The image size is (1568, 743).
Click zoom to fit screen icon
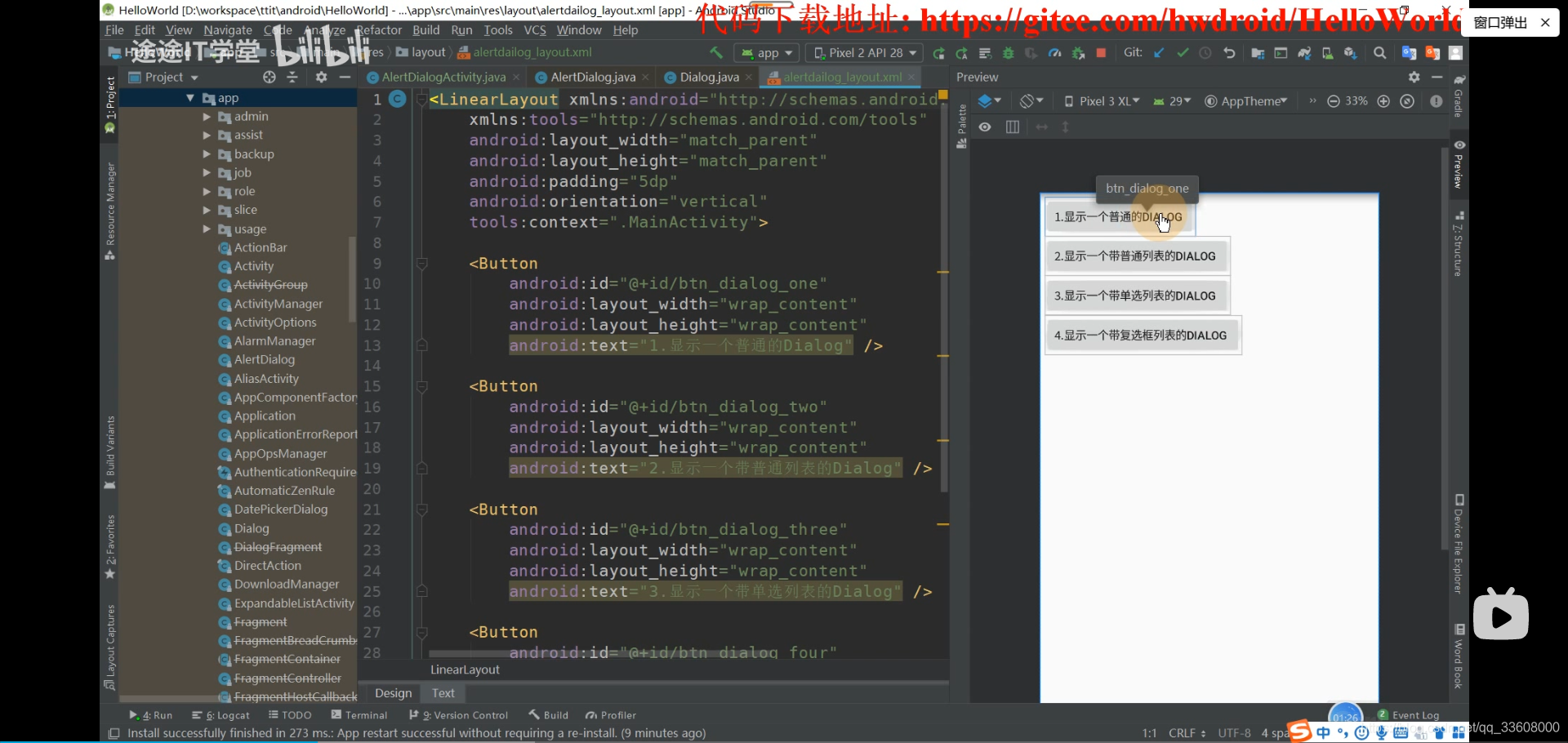click(1407, 101)
